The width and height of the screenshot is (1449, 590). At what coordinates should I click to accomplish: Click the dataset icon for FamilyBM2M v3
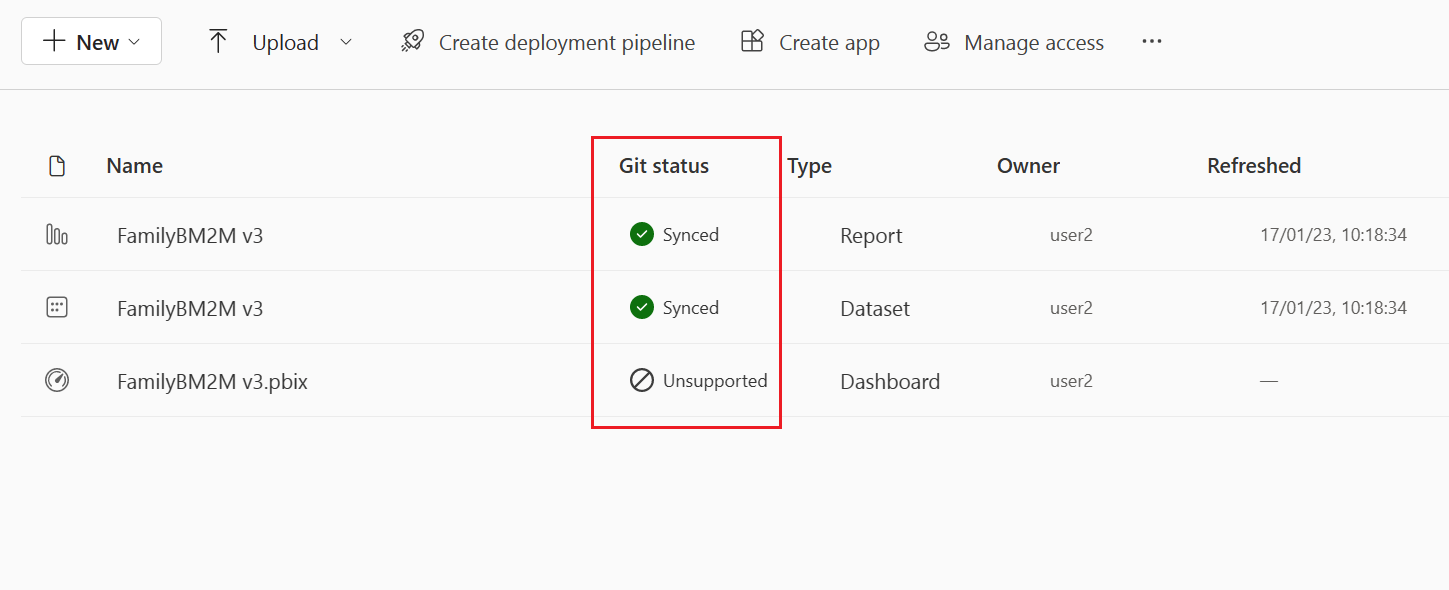point(57,307)
